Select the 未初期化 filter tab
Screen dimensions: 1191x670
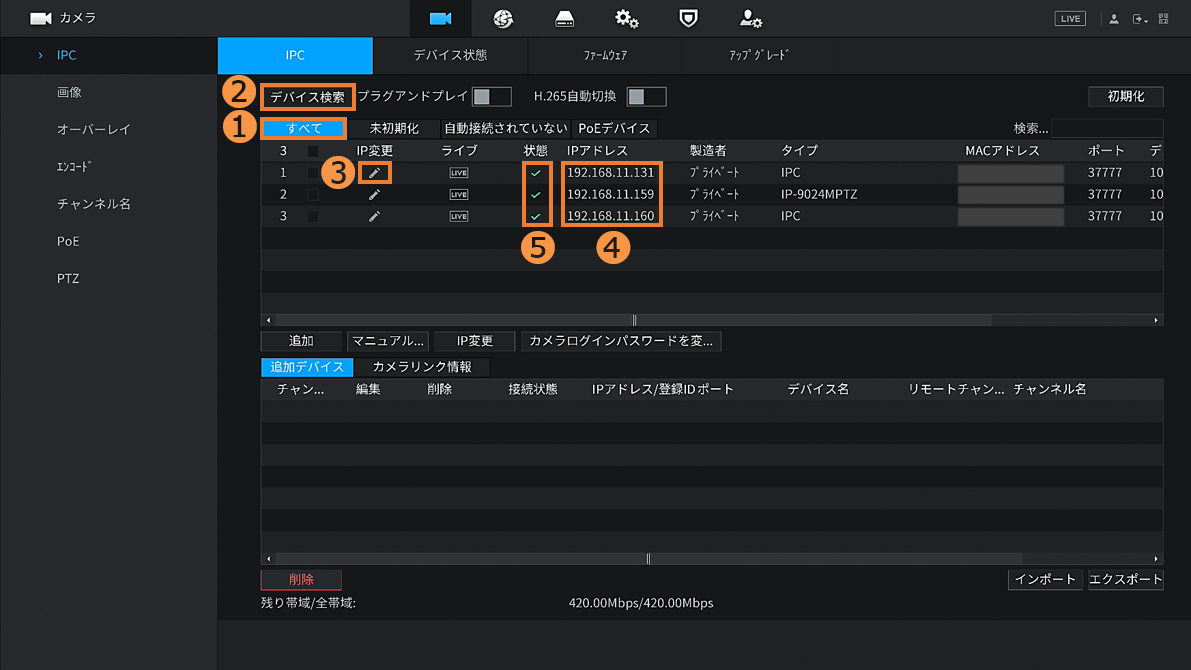(394, 128)
